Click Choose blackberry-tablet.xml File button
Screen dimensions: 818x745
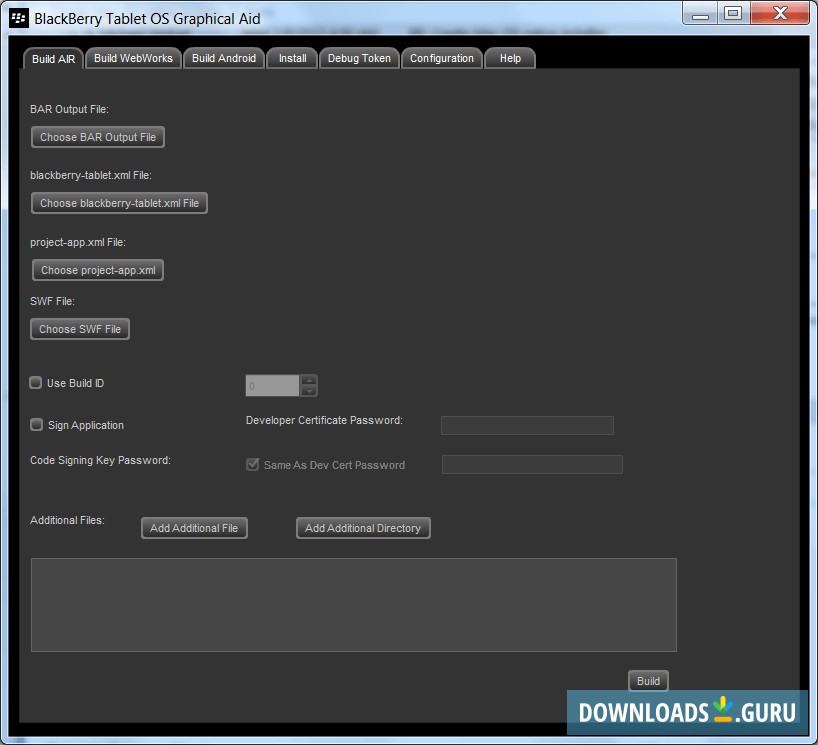(x=119, y=203)
